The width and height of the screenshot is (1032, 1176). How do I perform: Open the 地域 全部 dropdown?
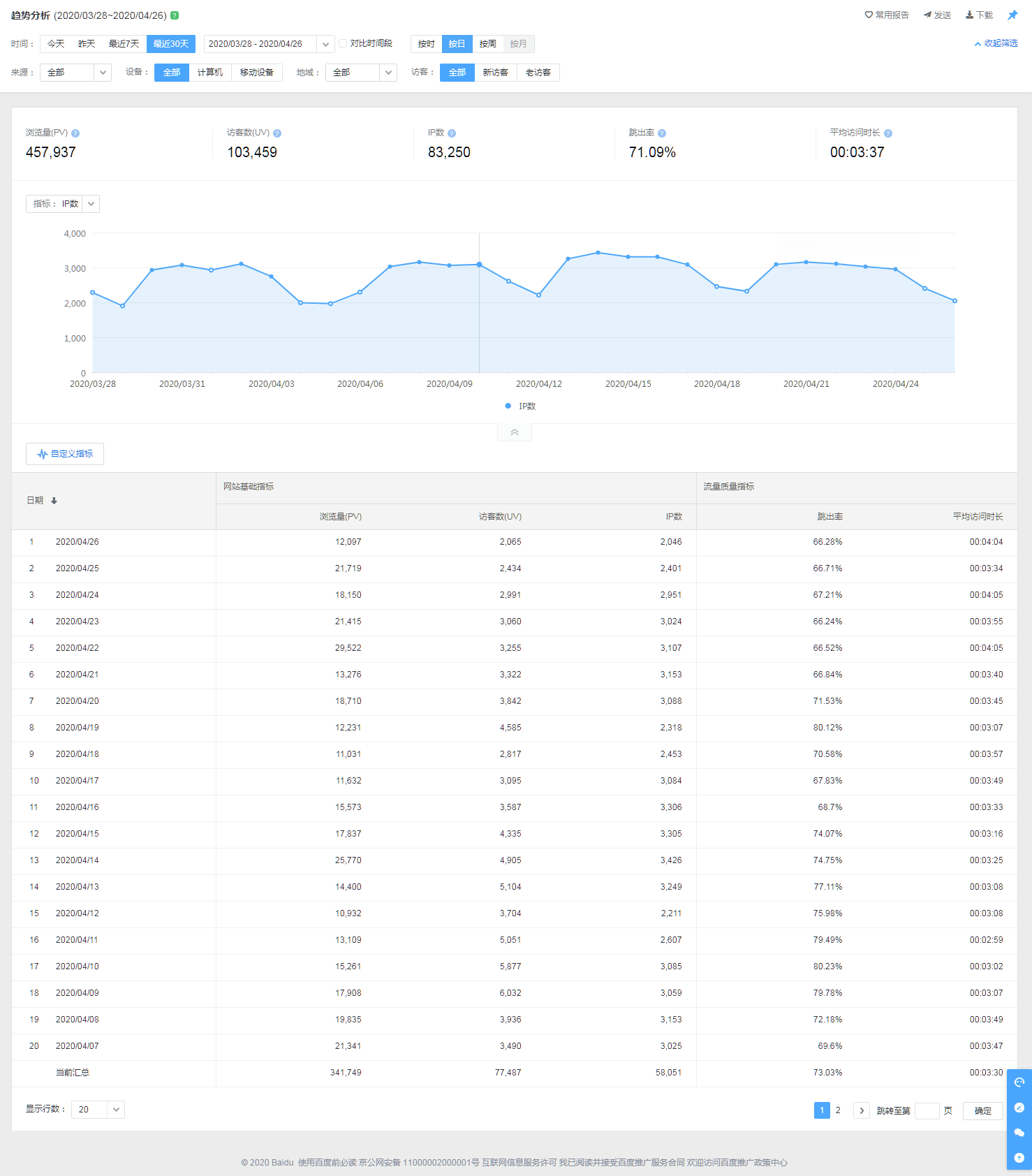click(361, 73)
